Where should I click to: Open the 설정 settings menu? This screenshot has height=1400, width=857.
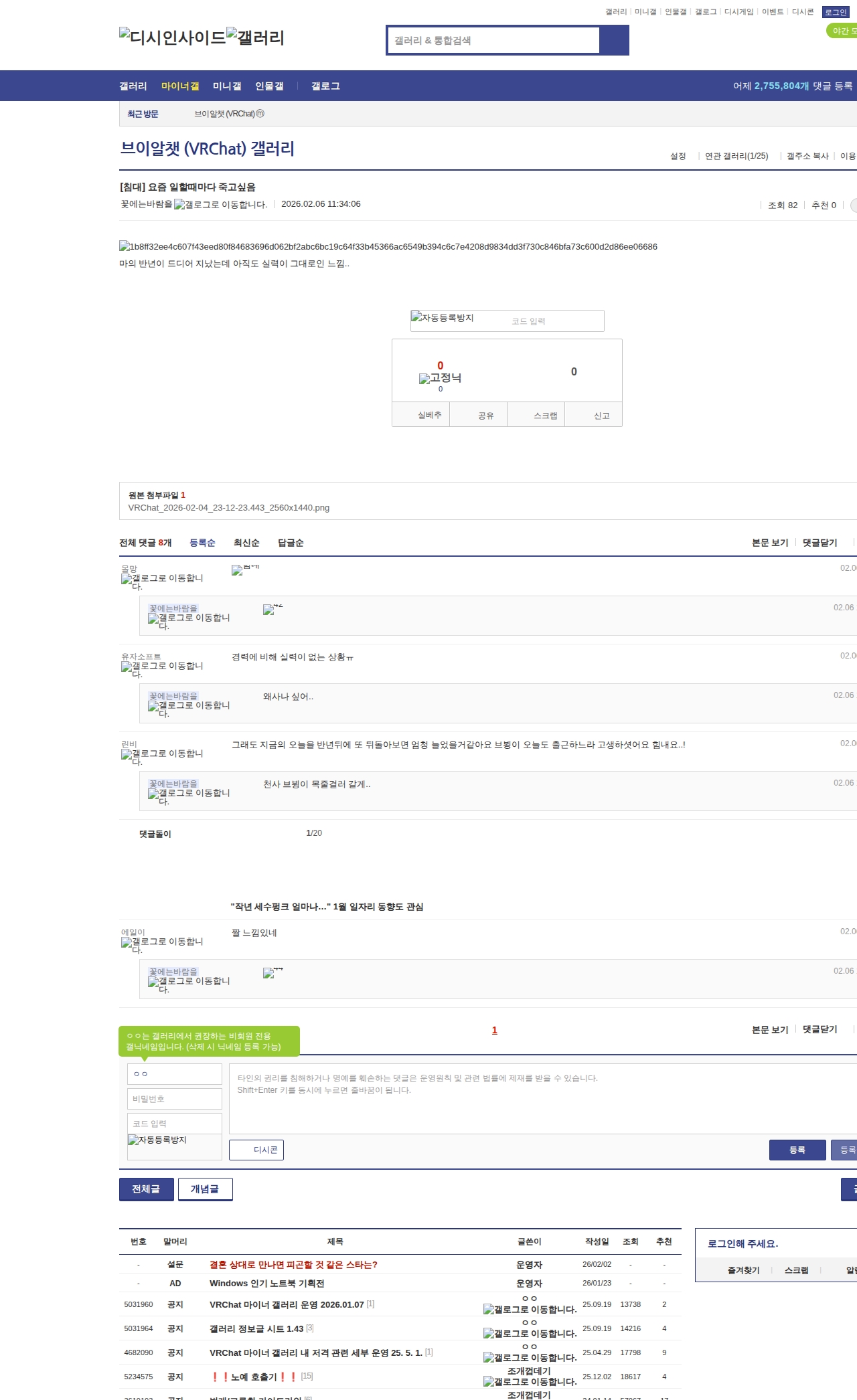[678, 156]
